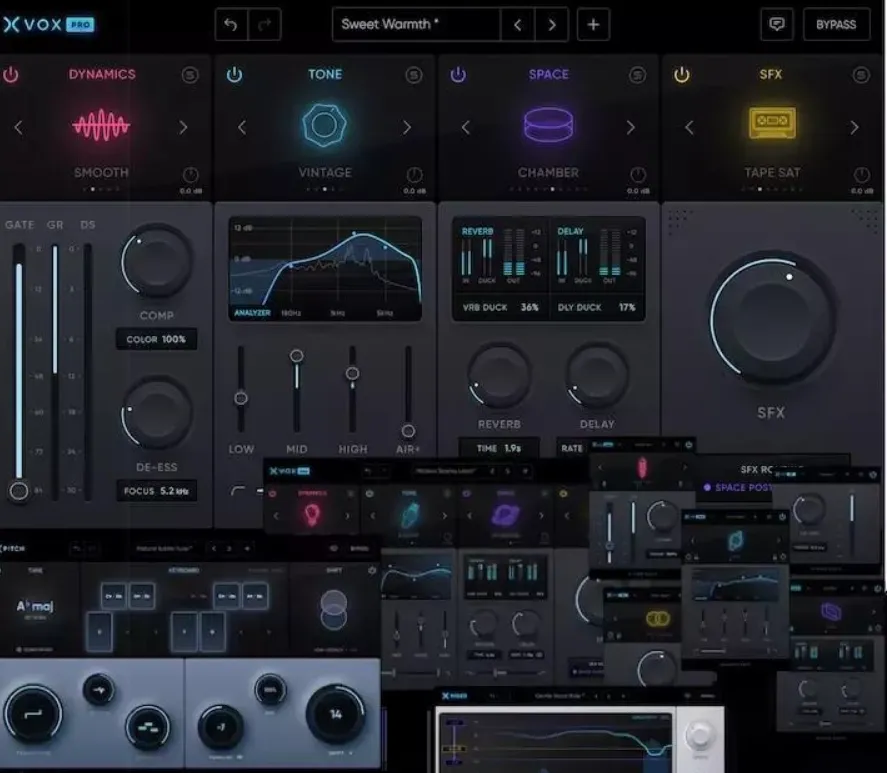The width and height of the screenshot is (887, 773).
Task: Click the yellow Tape Sat cassette icon
Action: (x=772, y=122)
